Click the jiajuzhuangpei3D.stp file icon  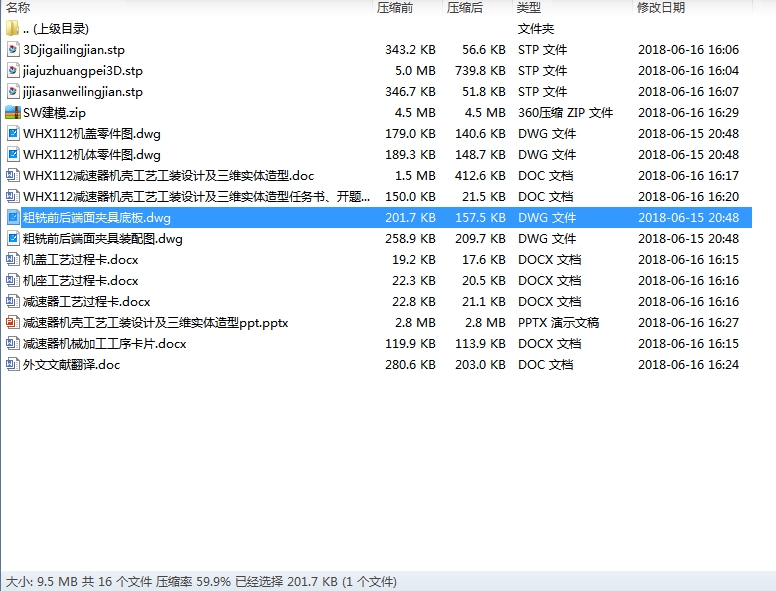(13, 70)
